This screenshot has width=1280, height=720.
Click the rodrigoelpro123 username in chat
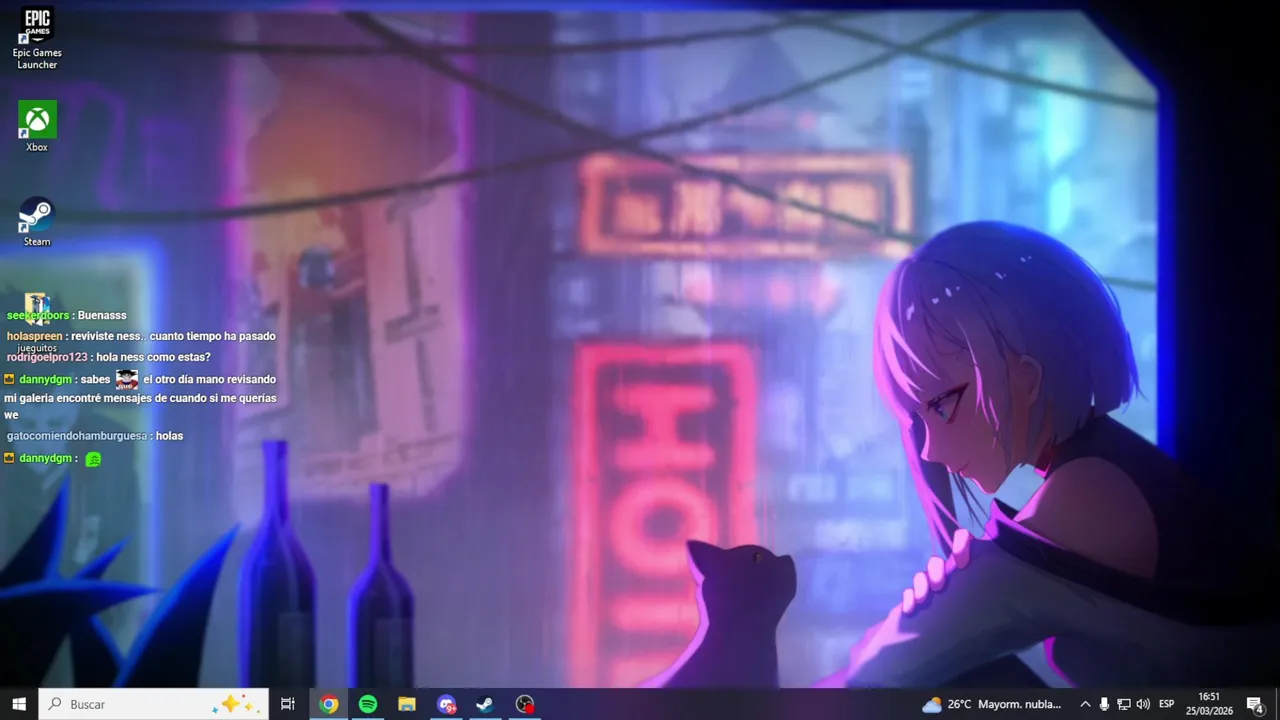pyautogui.click(x=47, y=357)
